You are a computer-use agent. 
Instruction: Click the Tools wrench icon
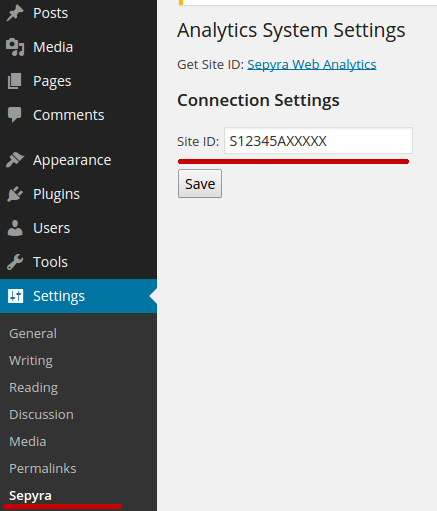(x=15, y=262)
